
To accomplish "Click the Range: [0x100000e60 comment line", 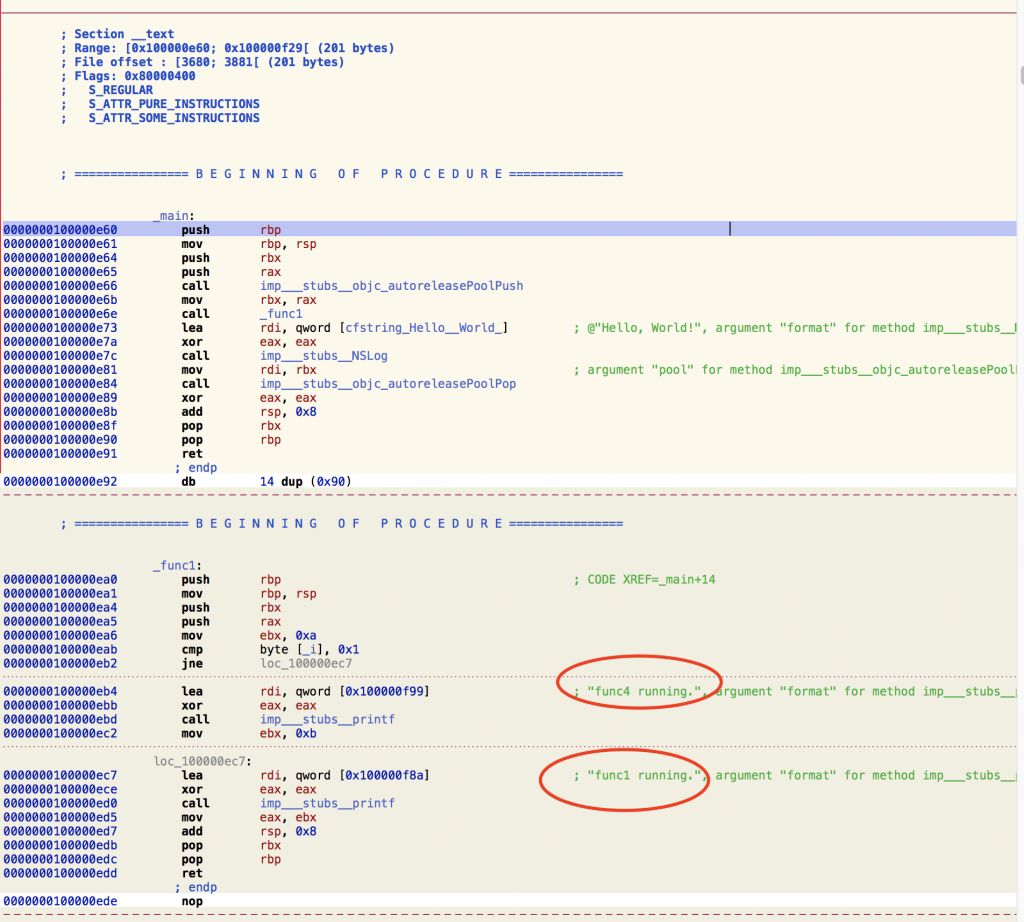I will 227,48.
